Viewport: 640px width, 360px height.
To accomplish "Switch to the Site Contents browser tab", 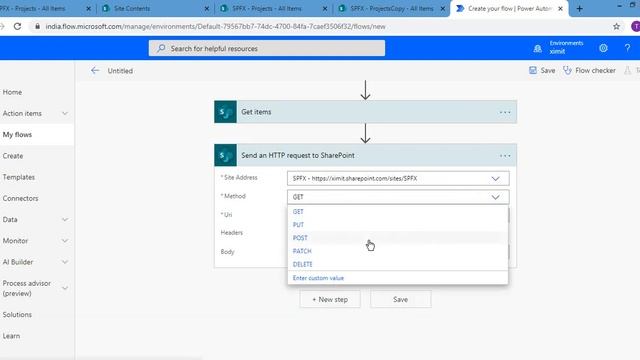I will pos(155,9).
